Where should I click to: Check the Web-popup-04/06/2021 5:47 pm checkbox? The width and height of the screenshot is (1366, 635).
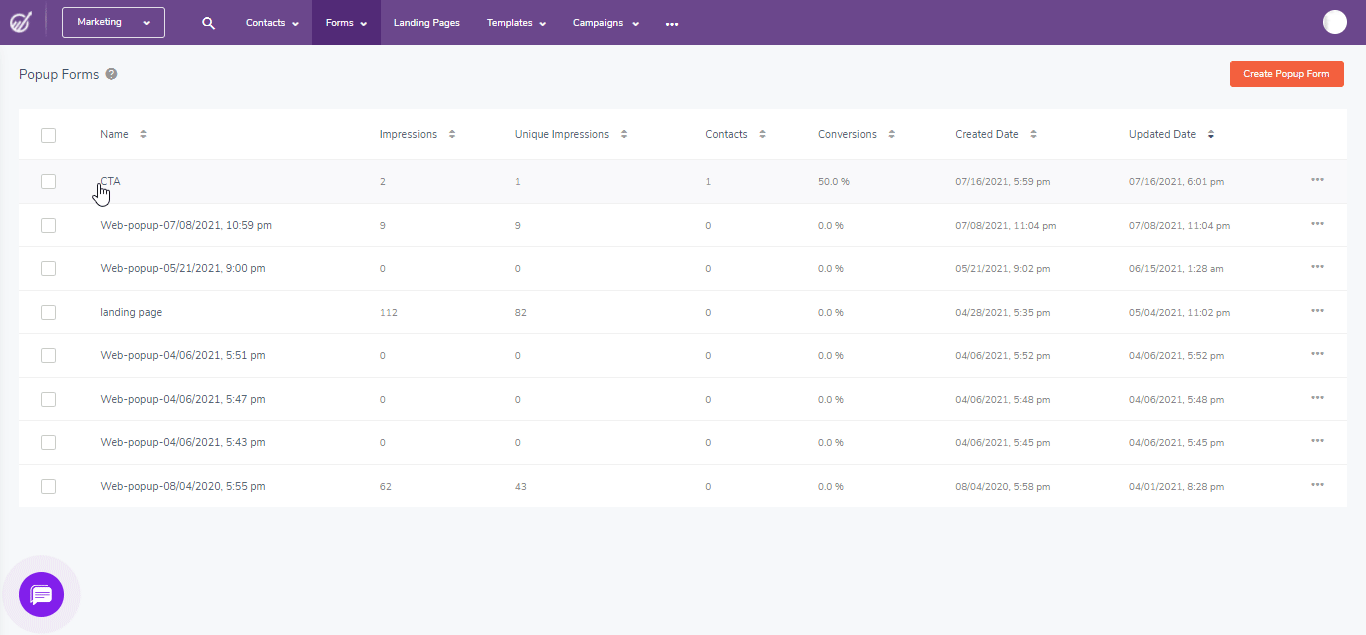(48, 400)
